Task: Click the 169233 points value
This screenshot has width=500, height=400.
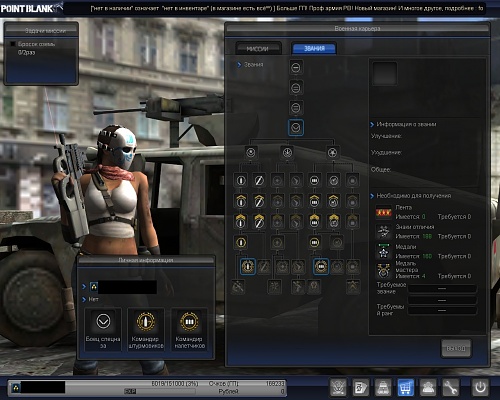Action: (x=275, y=384)
